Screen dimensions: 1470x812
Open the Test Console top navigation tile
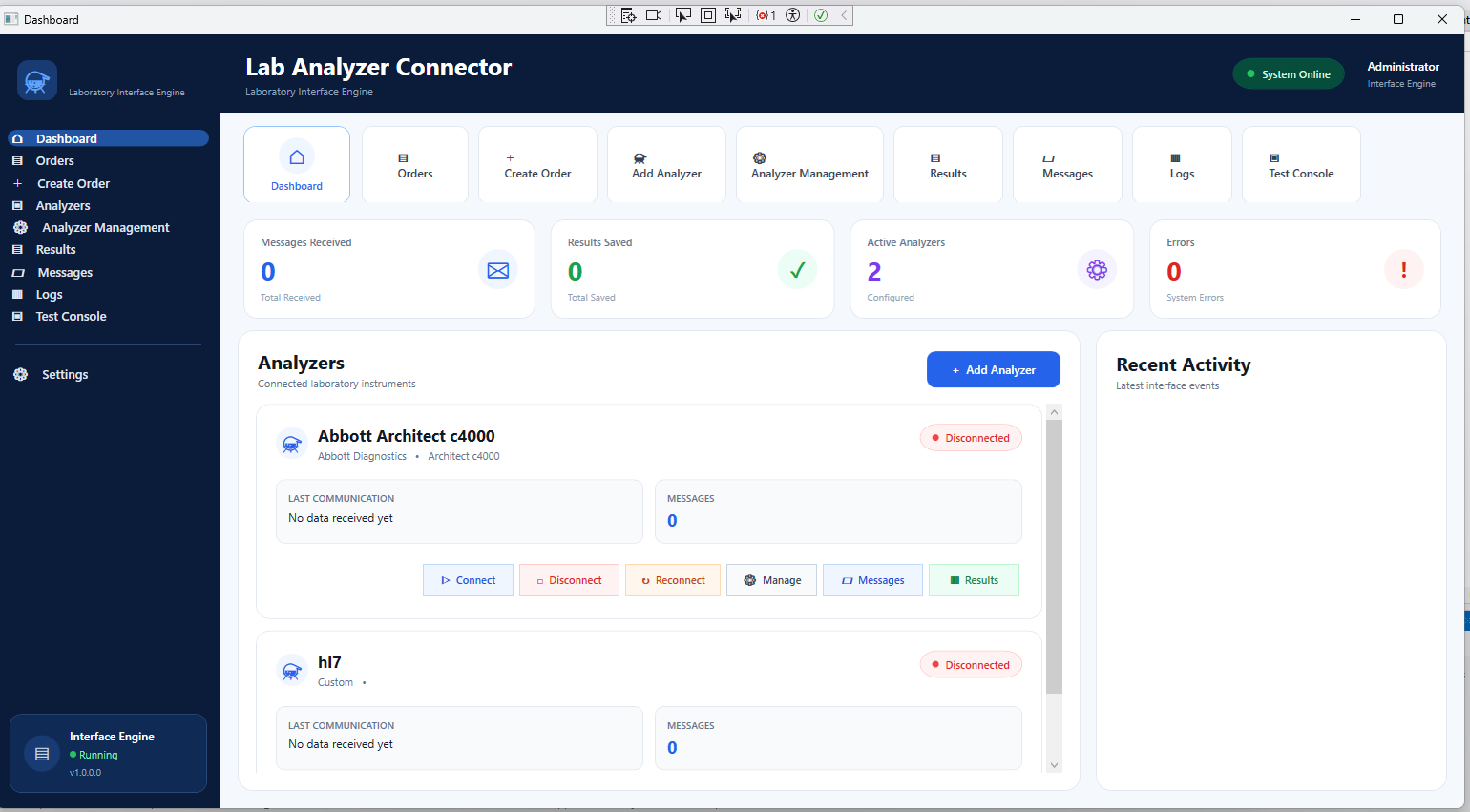point(1301,164)
